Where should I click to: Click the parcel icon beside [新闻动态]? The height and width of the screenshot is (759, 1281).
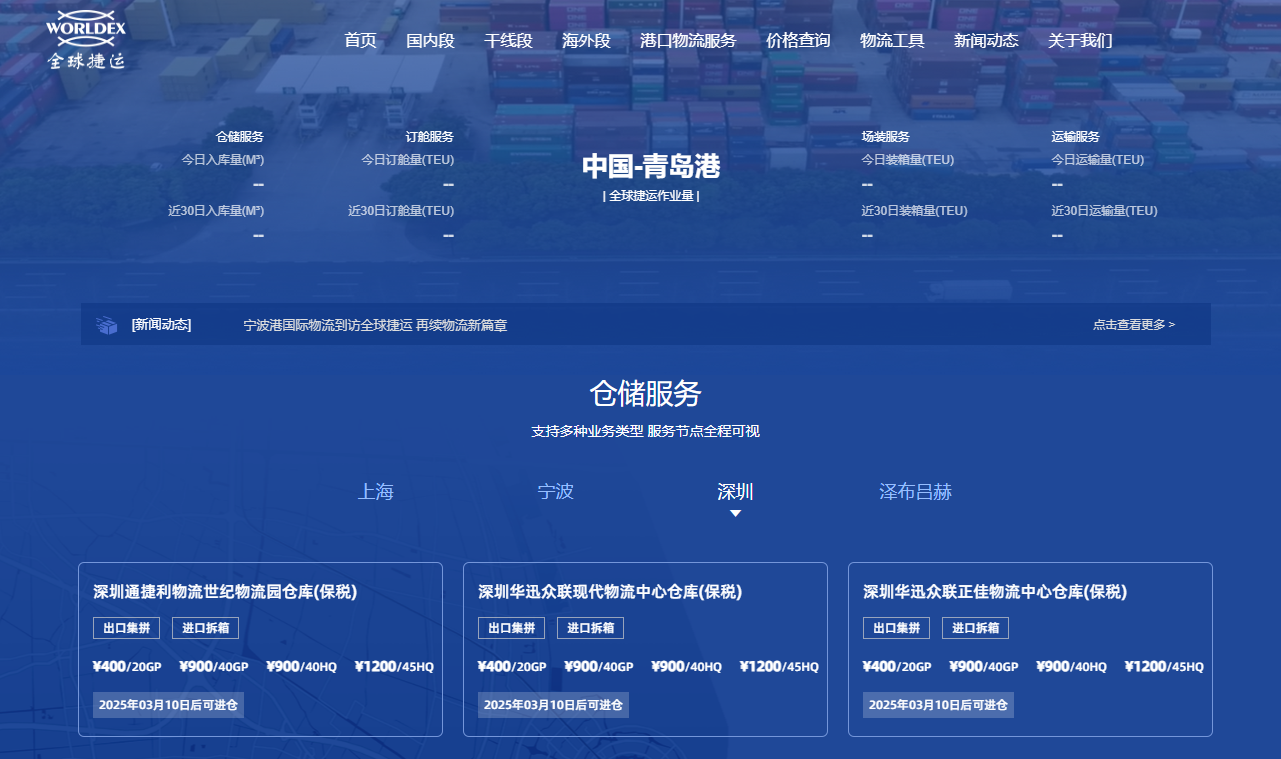107,324
